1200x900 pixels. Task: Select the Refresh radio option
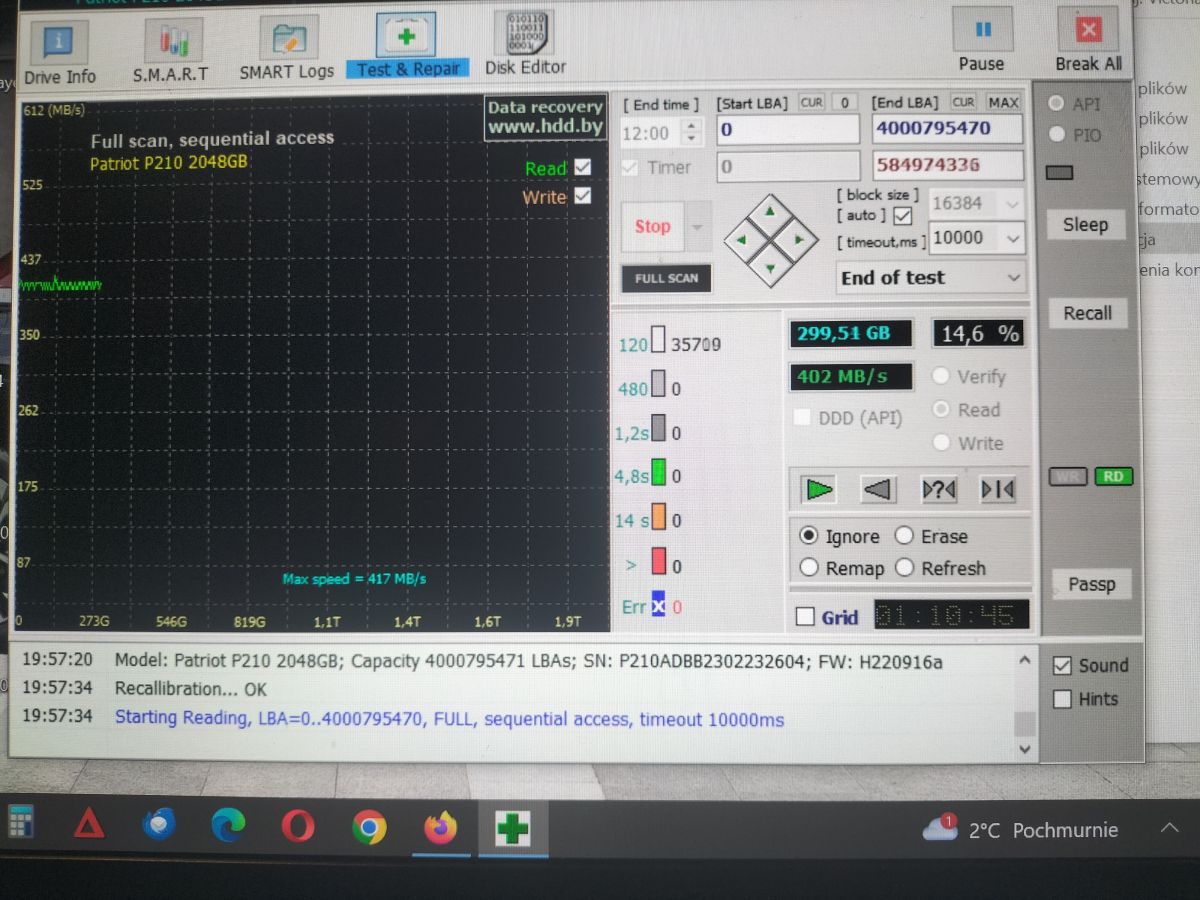coord(905,568)
